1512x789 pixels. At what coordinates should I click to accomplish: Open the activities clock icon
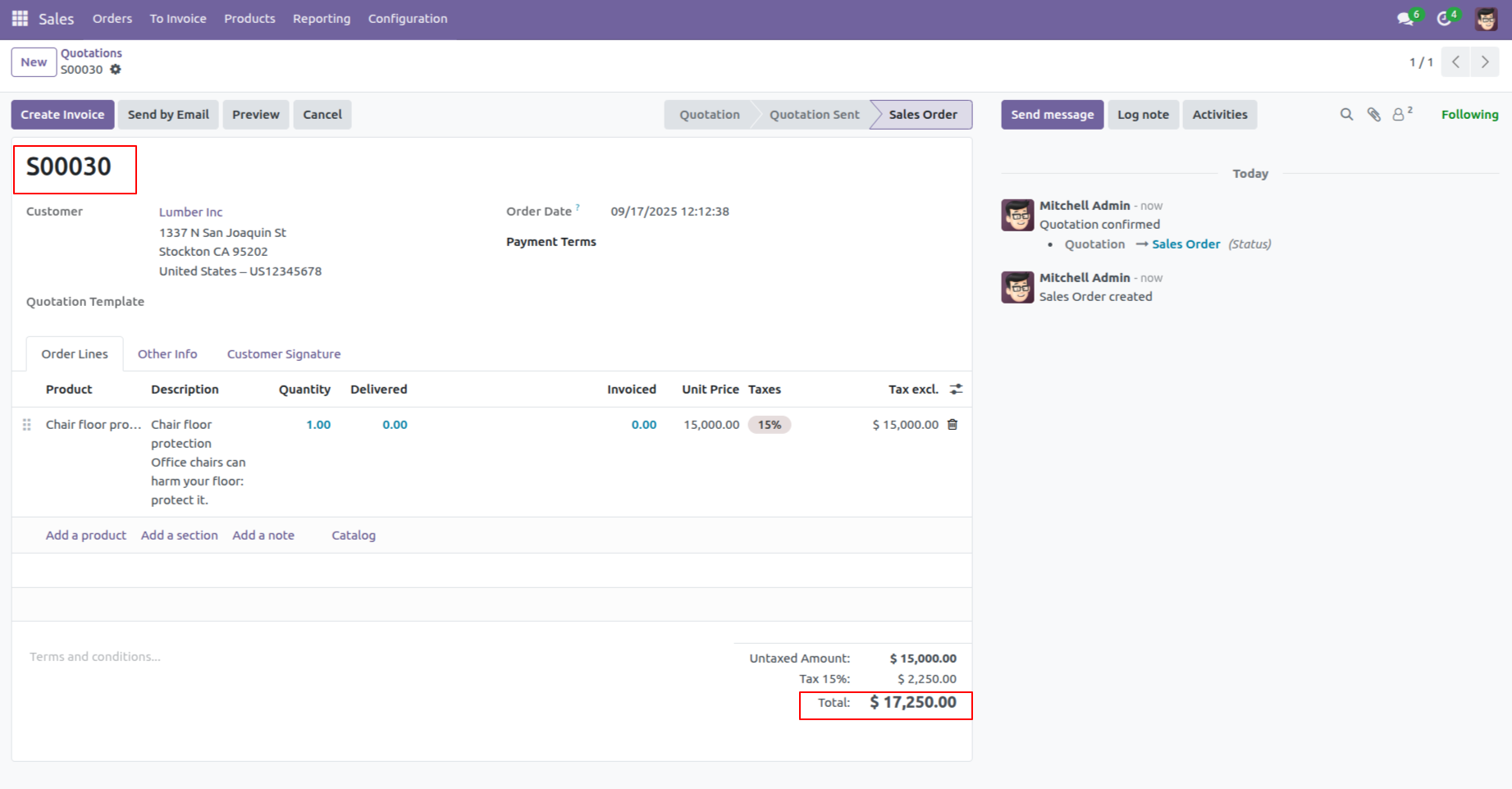1445,19
